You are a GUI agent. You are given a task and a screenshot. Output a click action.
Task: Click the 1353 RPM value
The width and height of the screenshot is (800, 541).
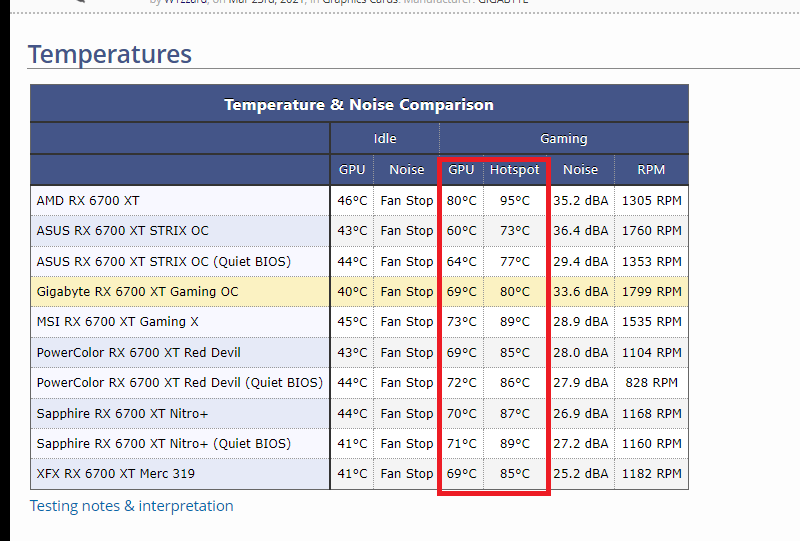click(x=652, y=261)
